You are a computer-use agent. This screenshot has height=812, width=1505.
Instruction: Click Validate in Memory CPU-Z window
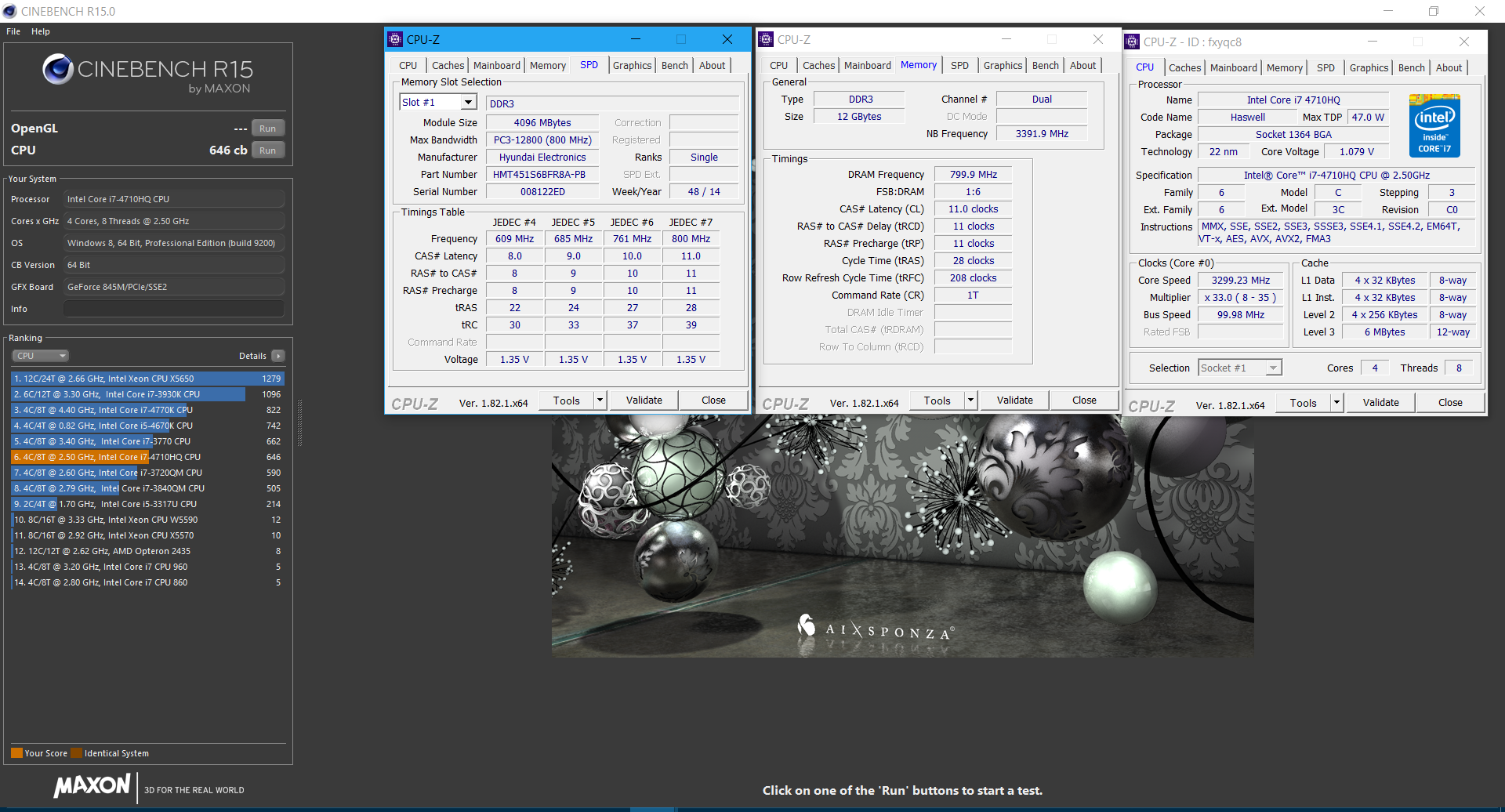(1015, 401)
